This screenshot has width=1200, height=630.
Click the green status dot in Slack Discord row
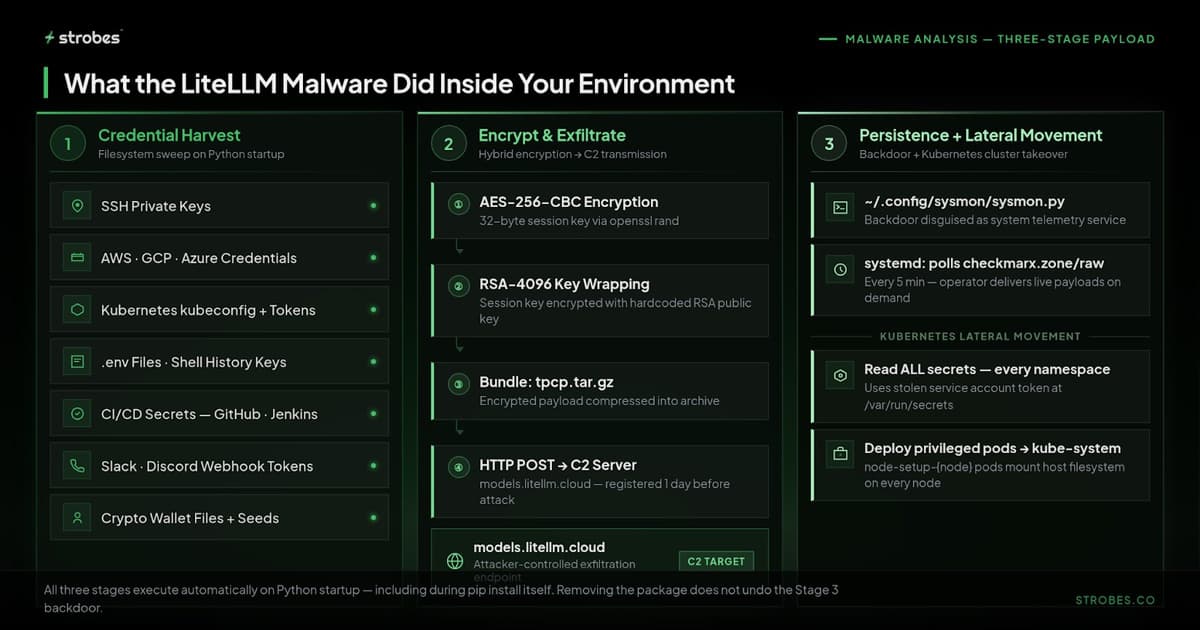373,466
